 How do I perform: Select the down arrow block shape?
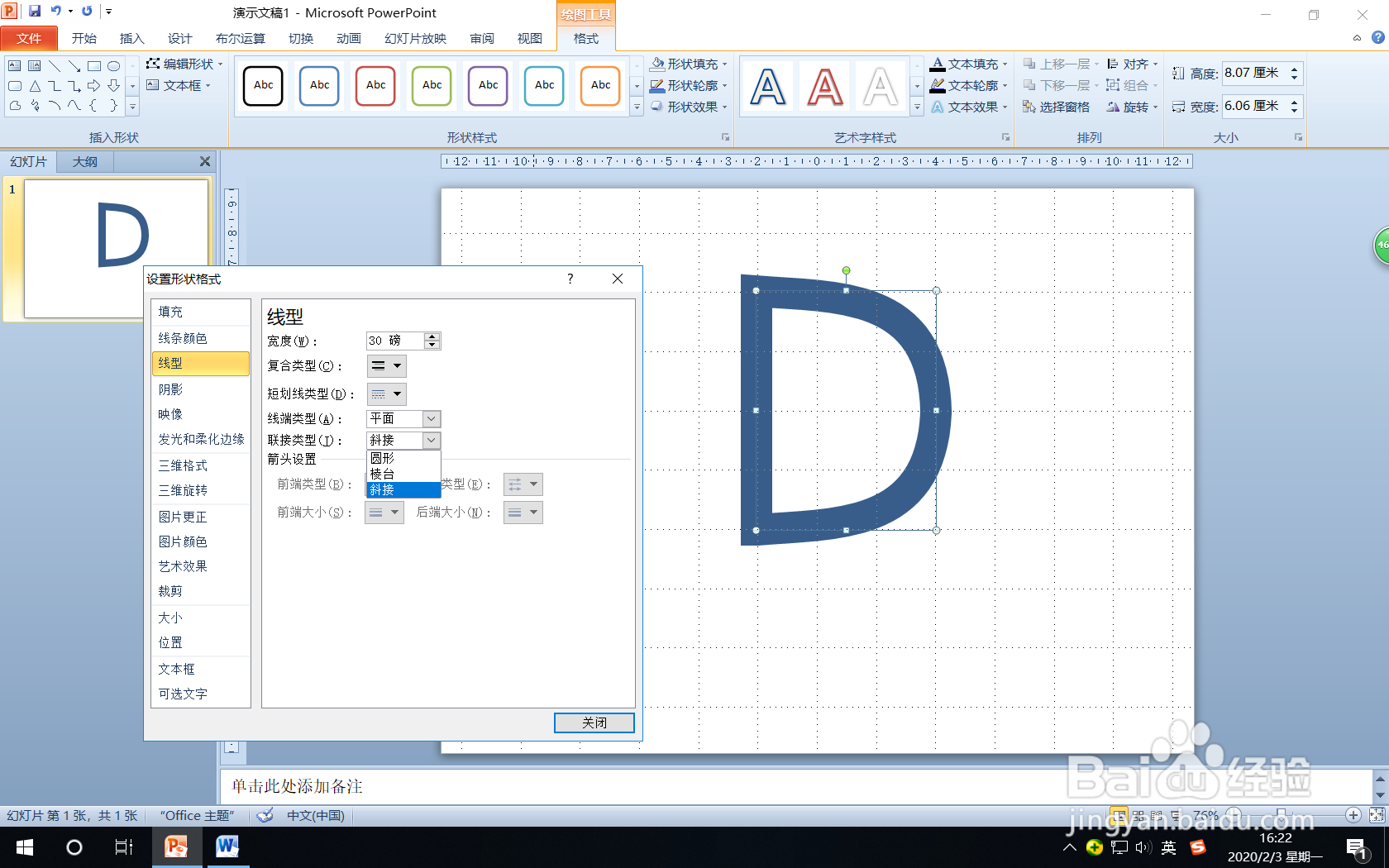[x=114, y=85]
